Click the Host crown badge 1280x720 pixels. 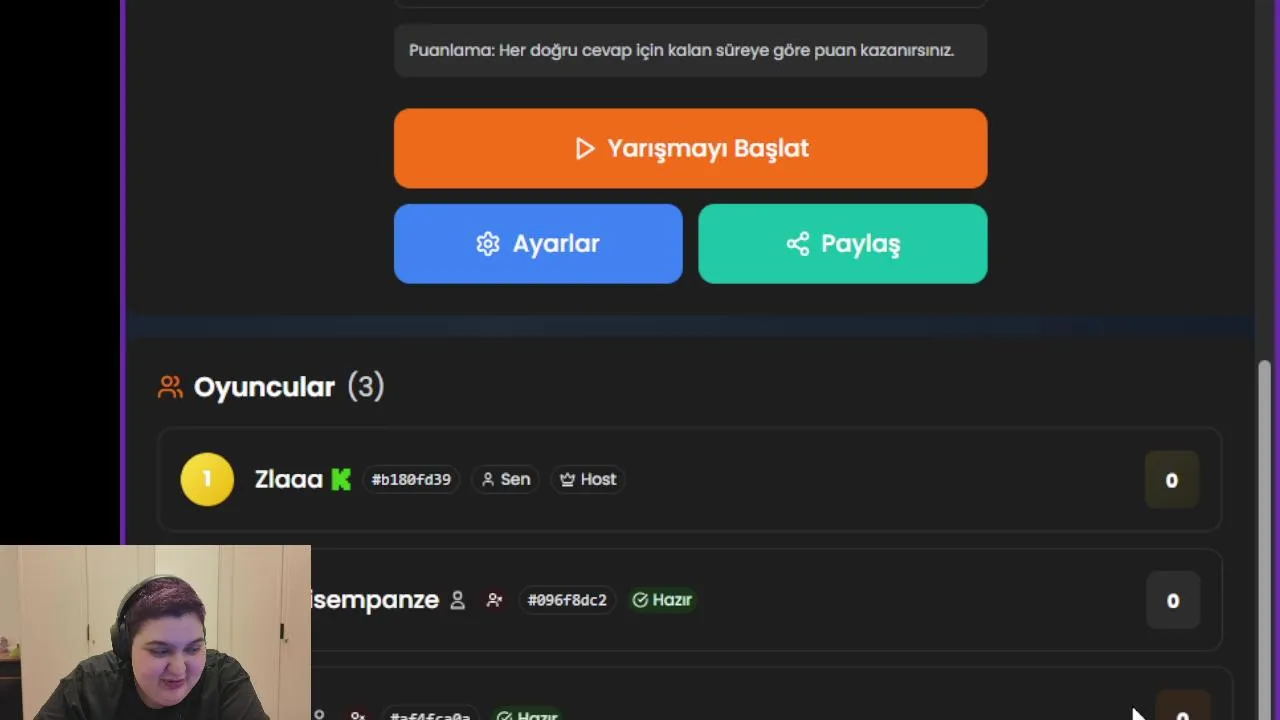pyautogui.click(x=588, y=480)
